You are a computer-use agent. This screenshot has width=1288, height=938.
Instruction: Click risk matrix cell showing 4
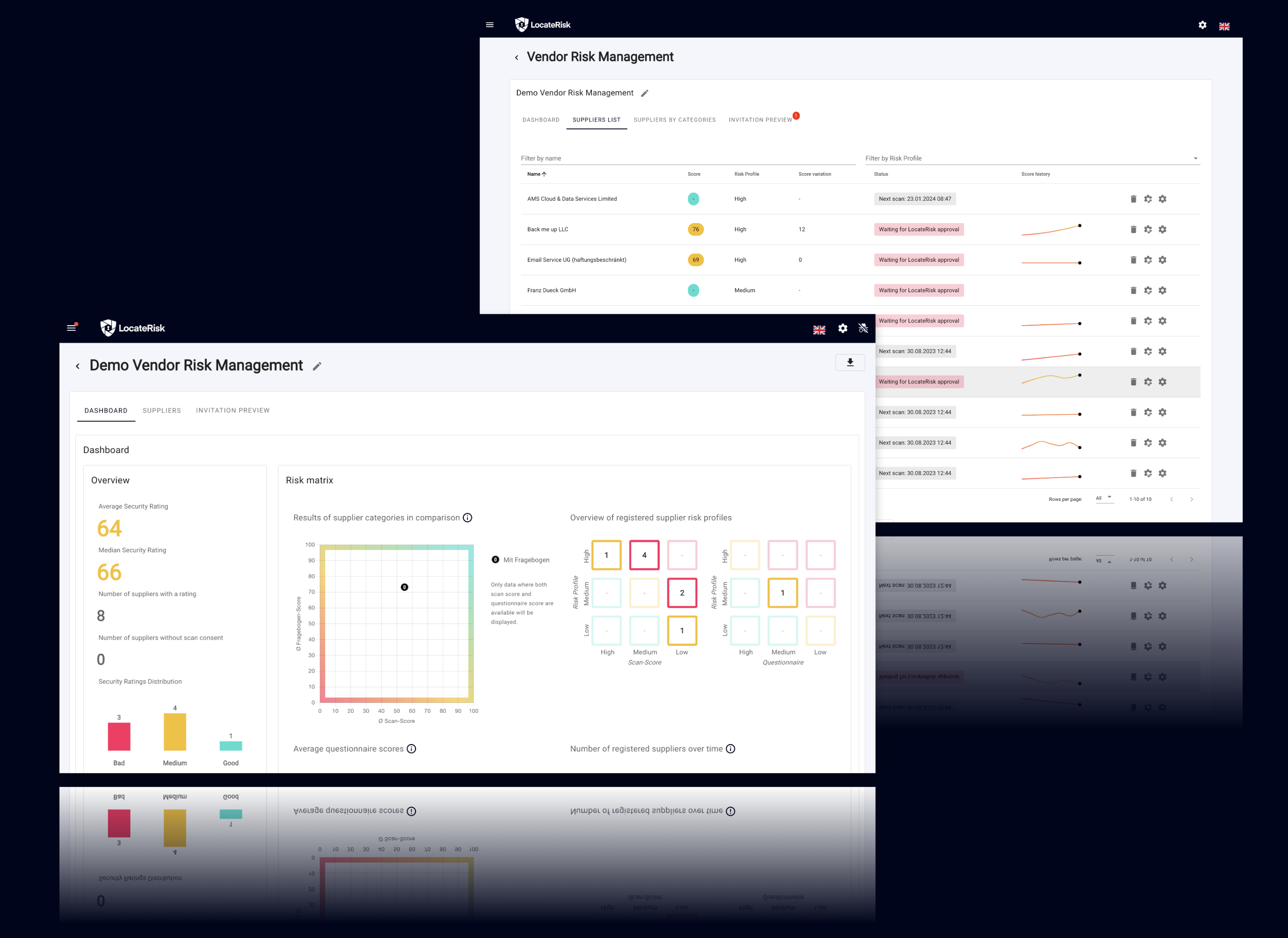tap(644, 555)
